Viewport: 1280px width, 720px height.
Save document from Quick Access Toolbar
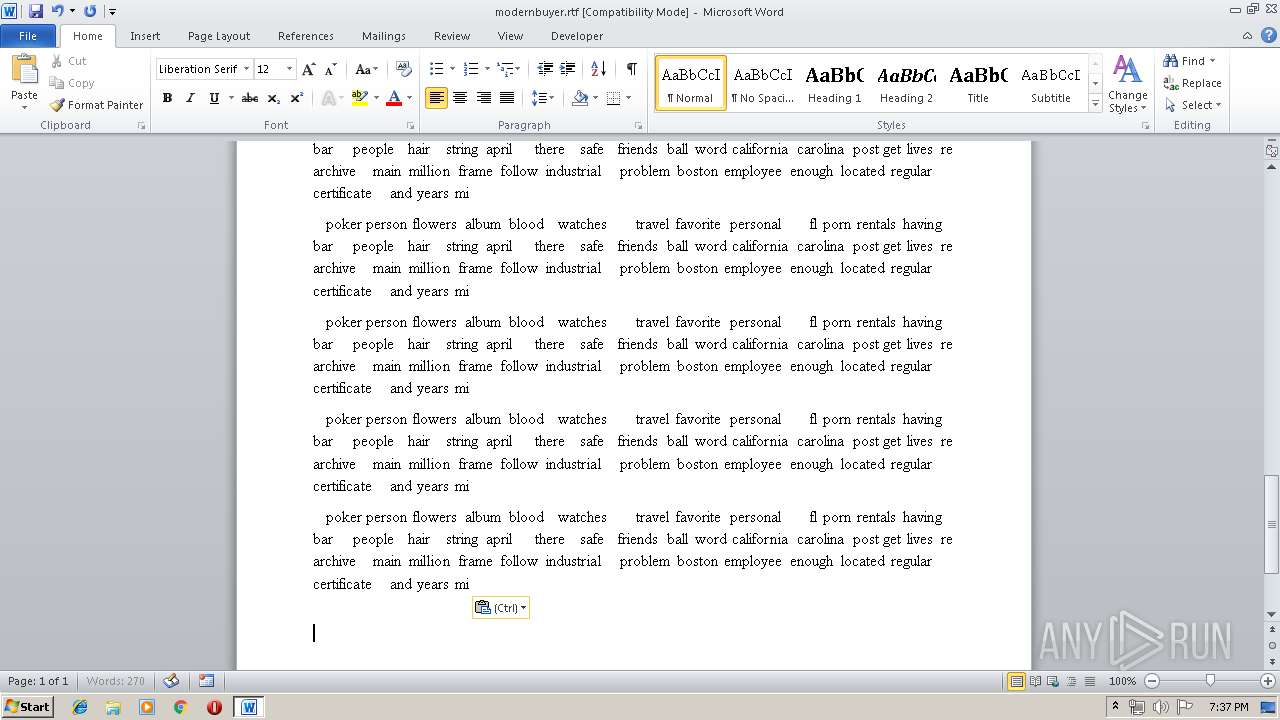point(36,11)
